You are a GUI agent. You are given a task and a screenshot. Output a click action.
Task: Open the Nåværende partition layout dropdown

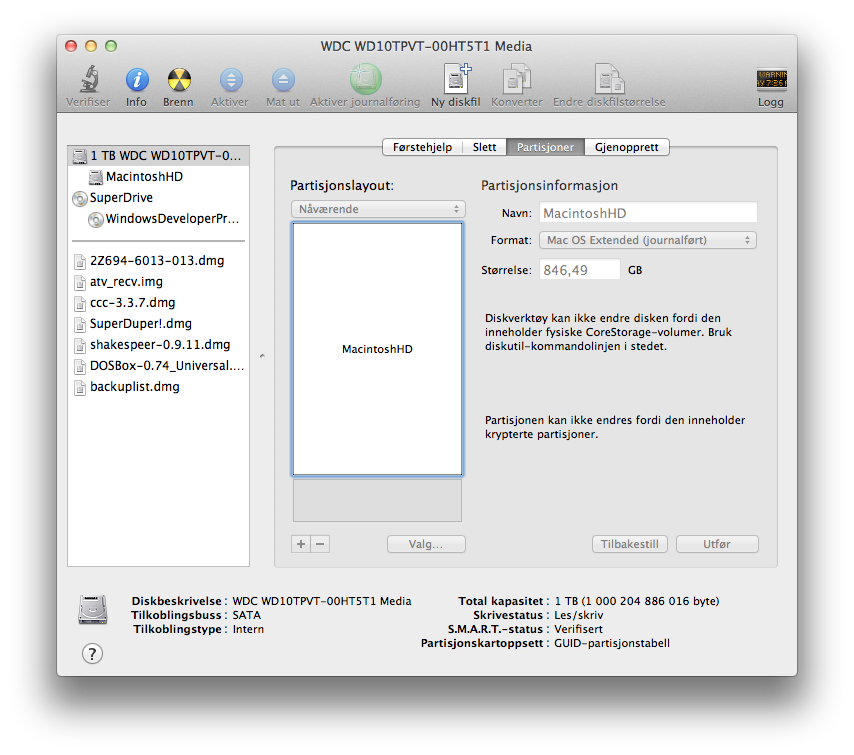click(x=378, y=209)
